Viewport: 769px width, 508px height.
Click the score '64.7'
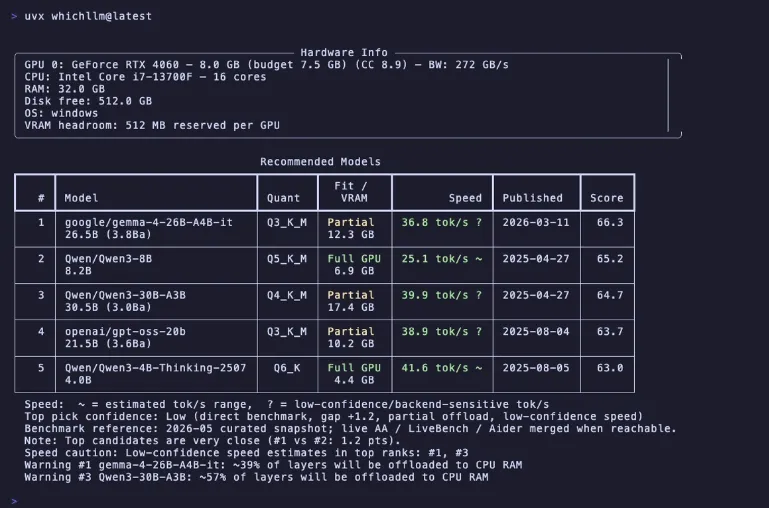point(610,295)
